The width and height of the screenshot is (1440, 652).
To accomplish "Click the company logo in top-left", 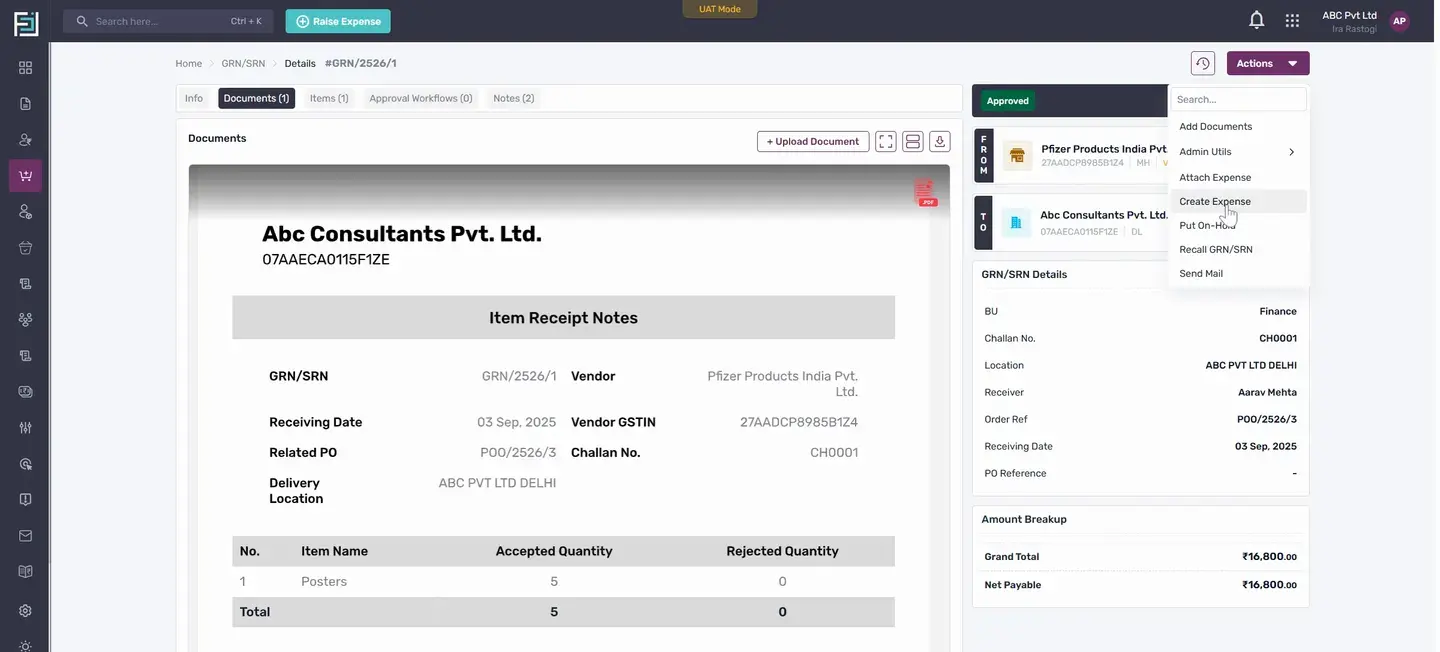I will (x=26, y=22).
